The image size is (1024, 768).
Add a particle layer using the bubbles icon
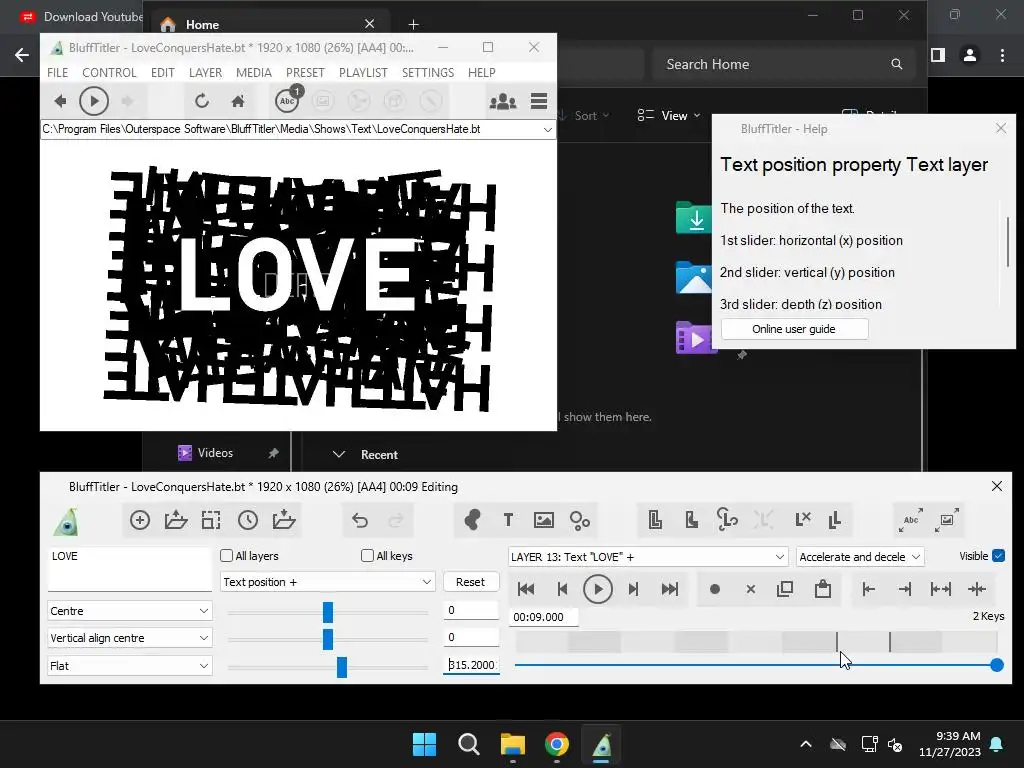tap(579, 520)
